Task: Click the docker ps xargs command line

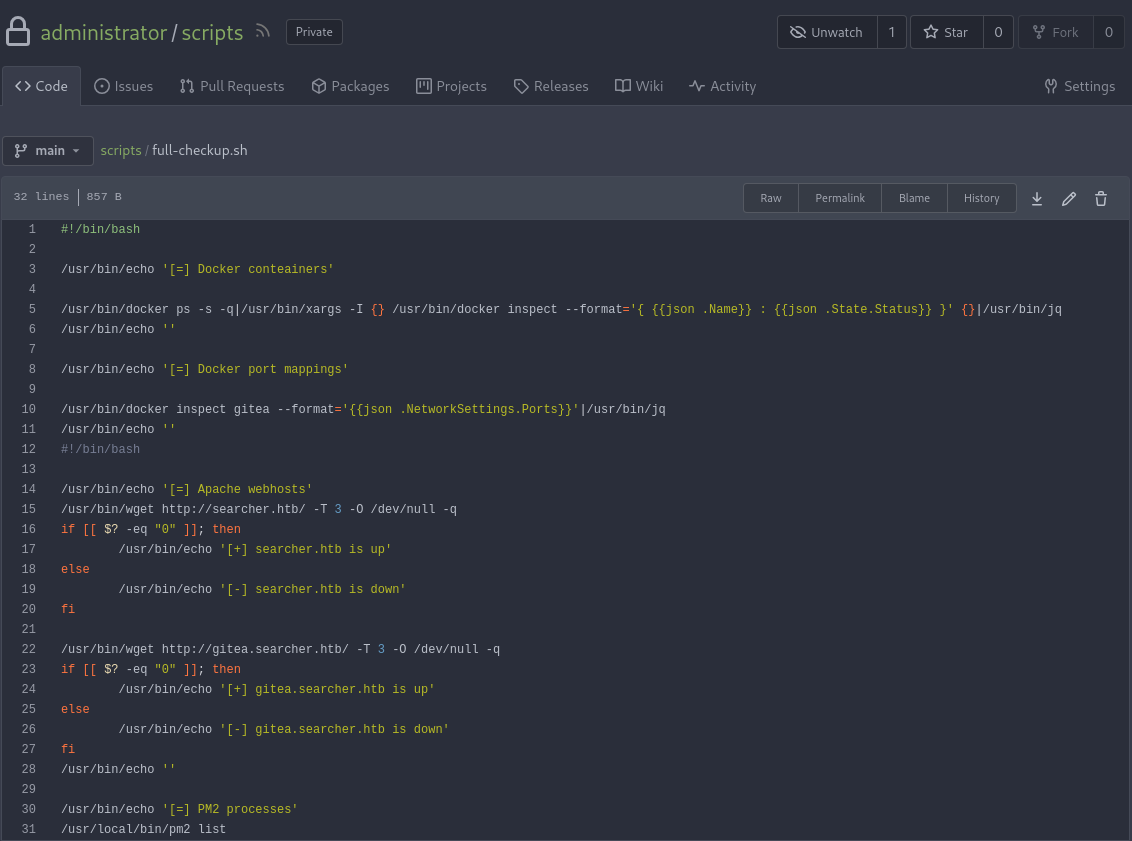Action: 561,309
